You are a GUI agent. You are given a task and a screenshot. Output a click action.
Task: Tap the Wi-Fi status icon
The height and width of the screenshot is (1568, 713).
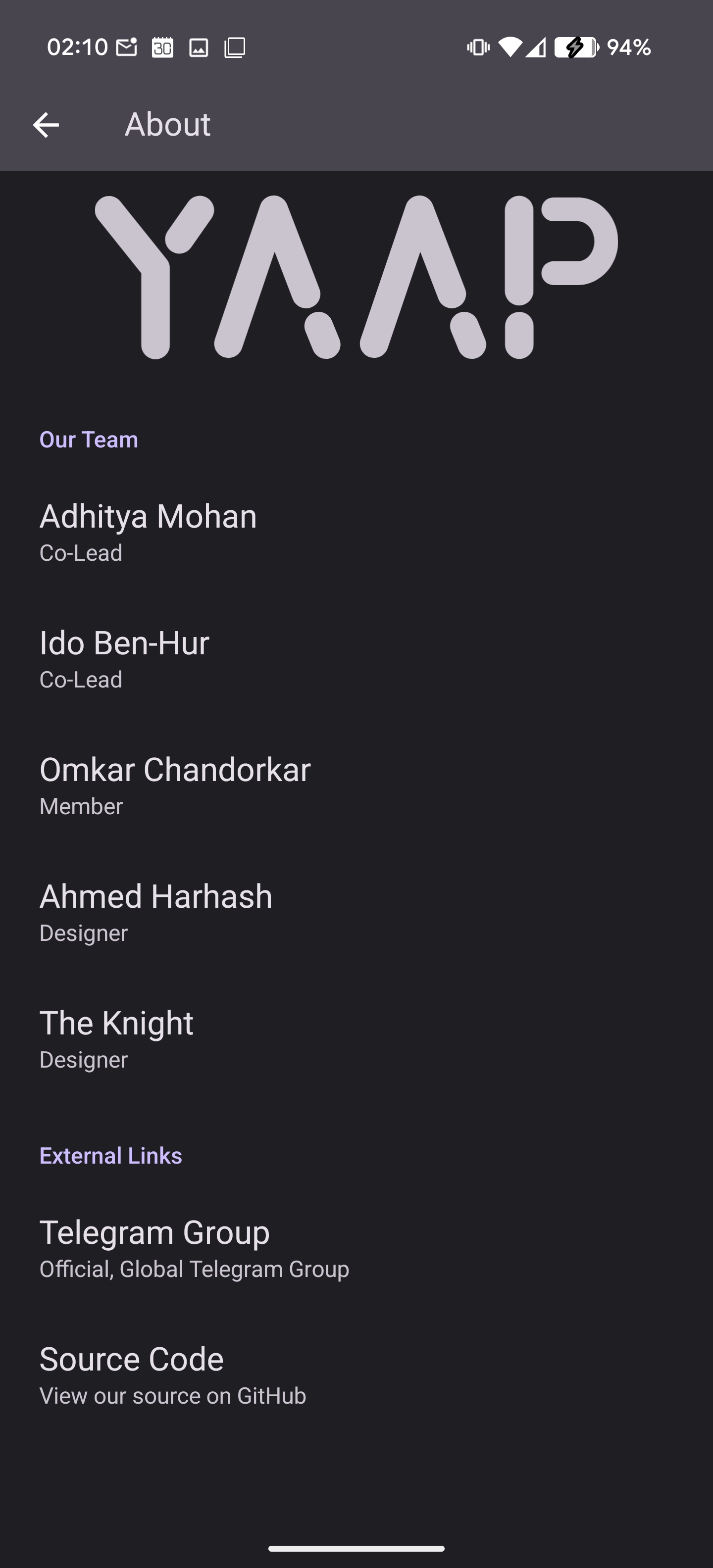coord(509,47)
